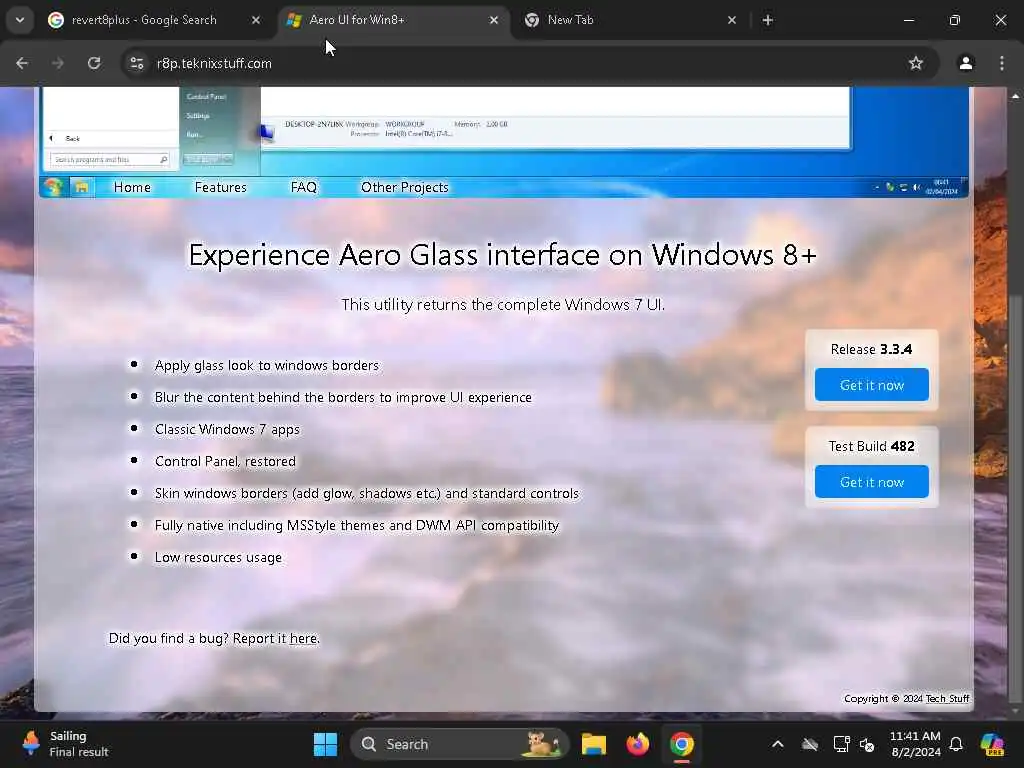Click the screenshot banner image at top

pos(504,131)
